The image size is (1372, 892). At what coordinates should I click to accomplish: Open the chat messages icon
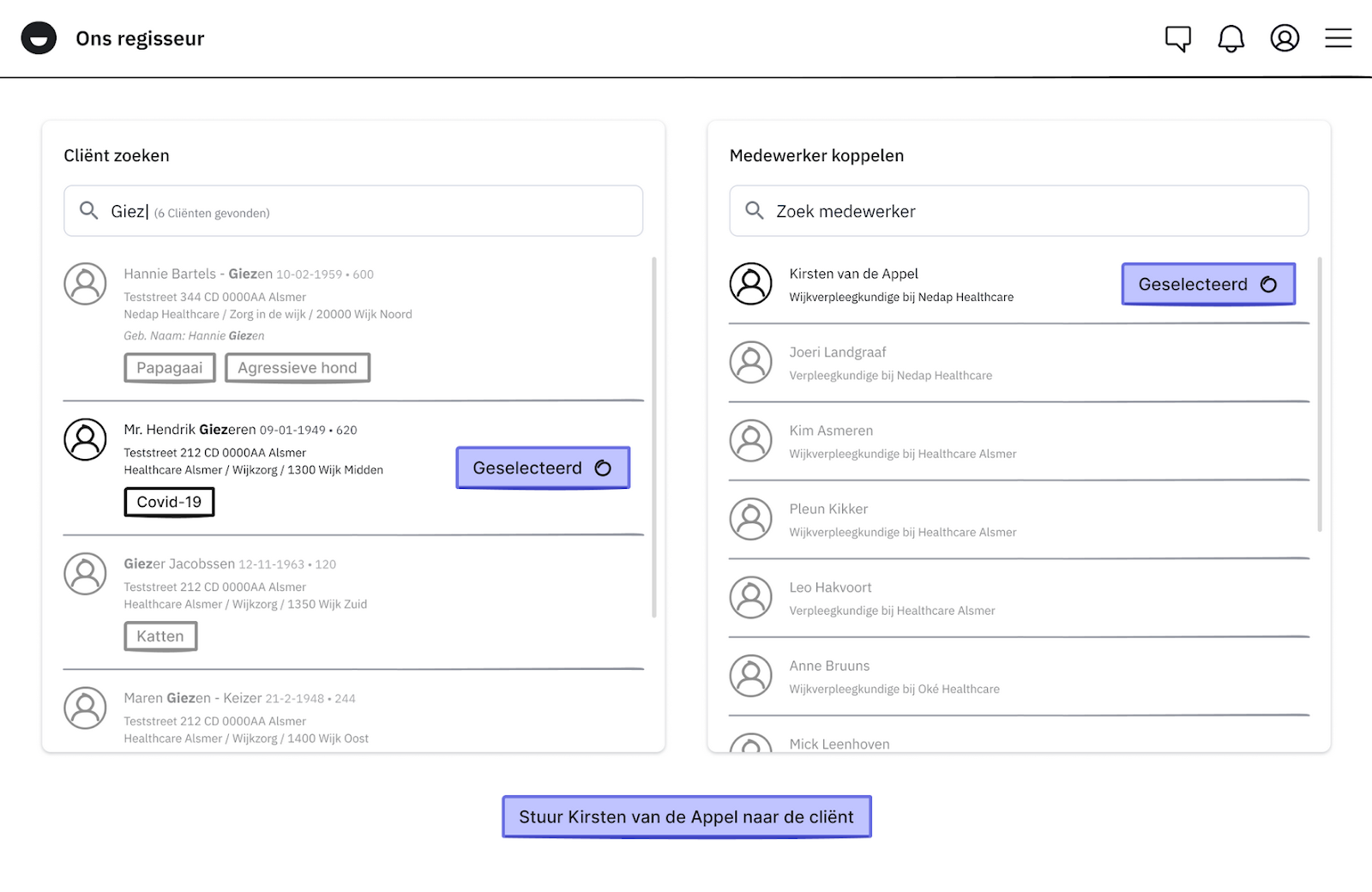tap(1177, 39)
